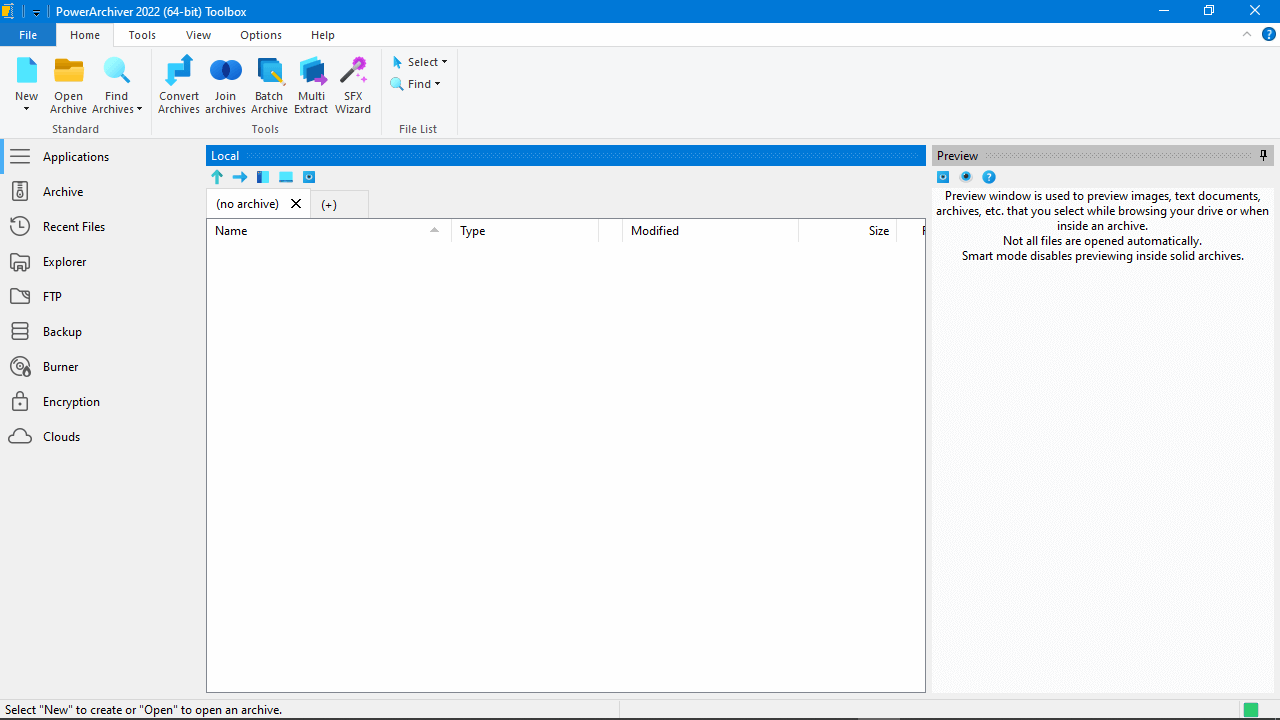Switch to the Tools ribbon tab
Screen dimensions: 1280x720
[142, 35]
